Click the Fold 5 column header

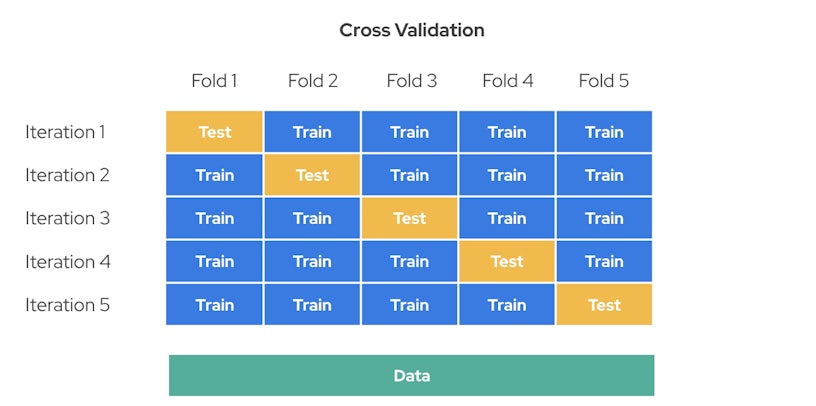tap(604, 81)
